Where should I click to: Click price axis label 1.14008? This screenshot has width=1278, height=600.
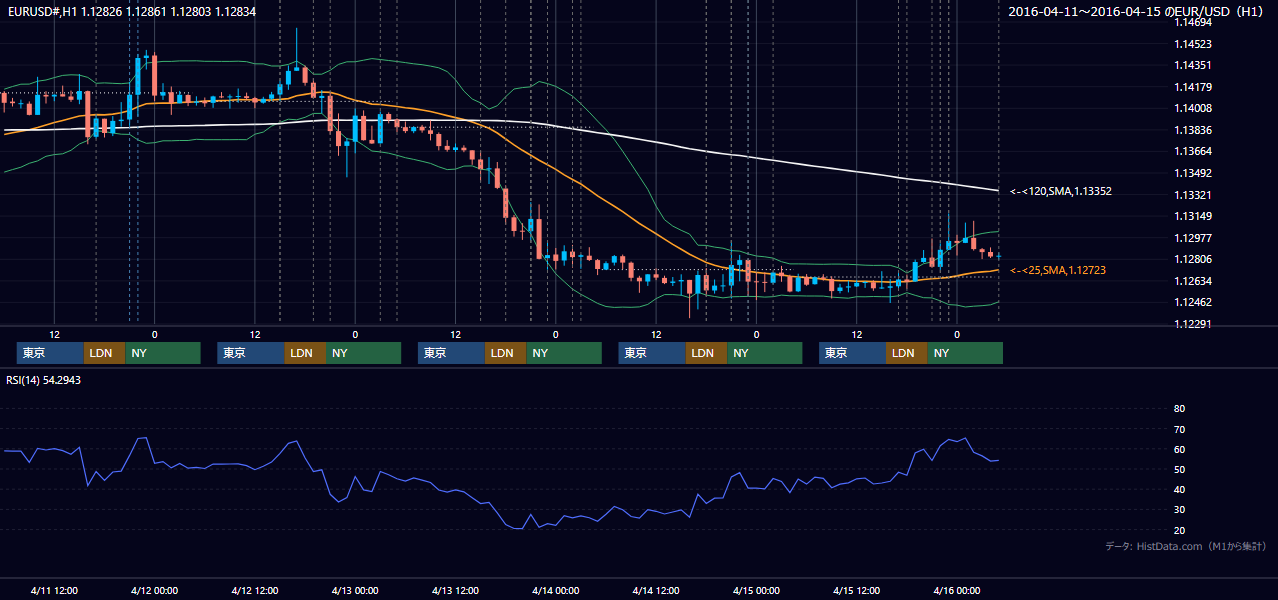click(1193, 108)
